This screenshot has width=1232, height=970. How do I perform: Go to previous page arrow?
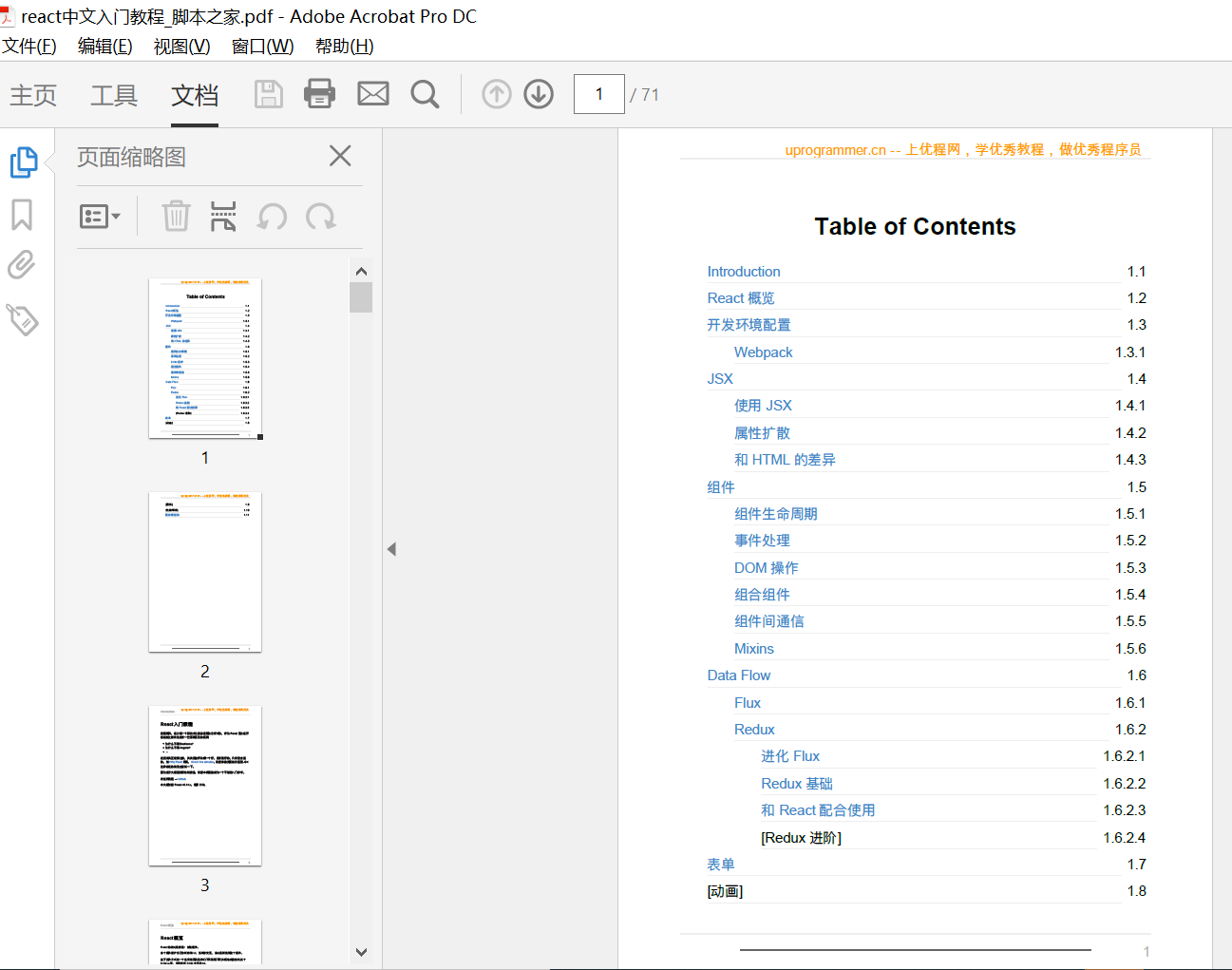[497, 94]
